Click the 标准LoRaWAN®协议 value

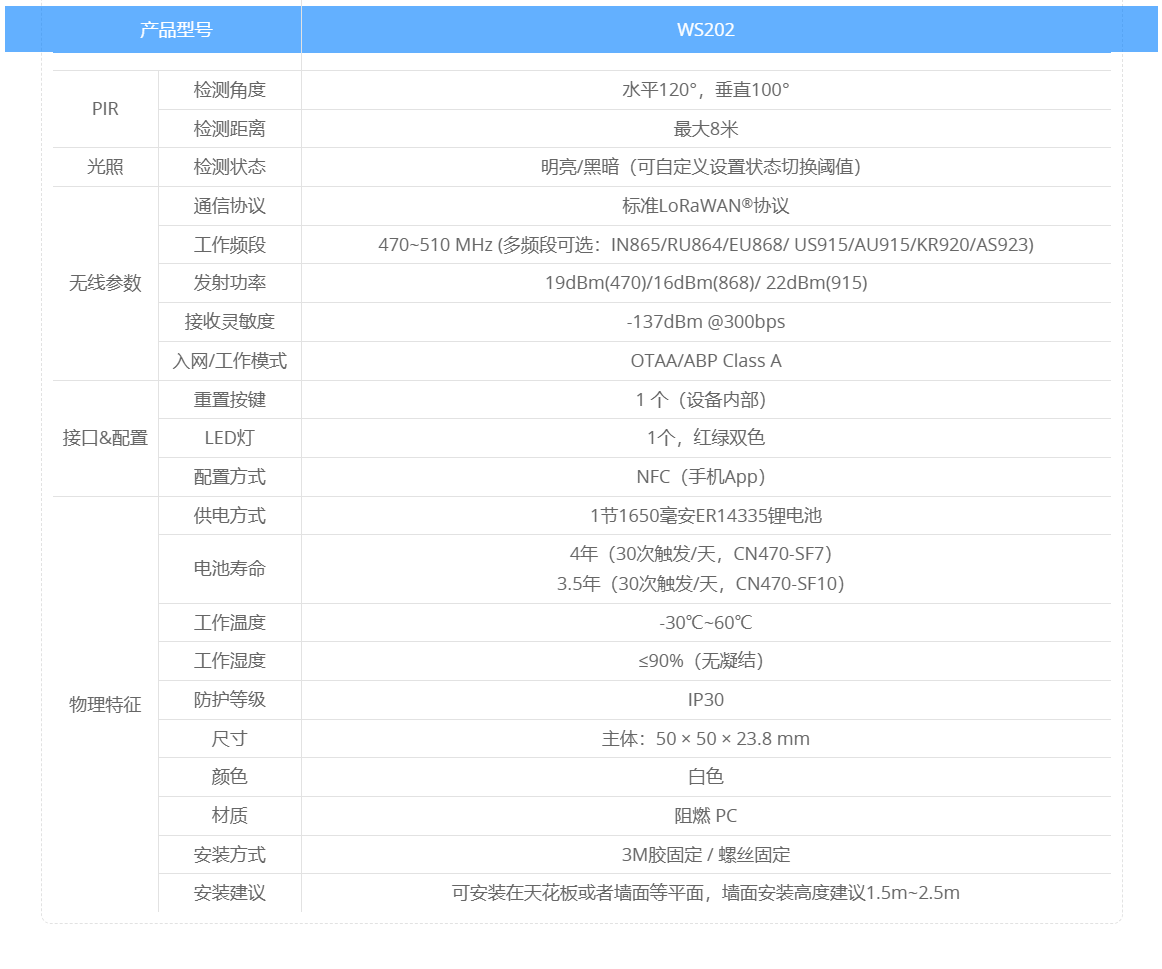[x=705, y=206]
